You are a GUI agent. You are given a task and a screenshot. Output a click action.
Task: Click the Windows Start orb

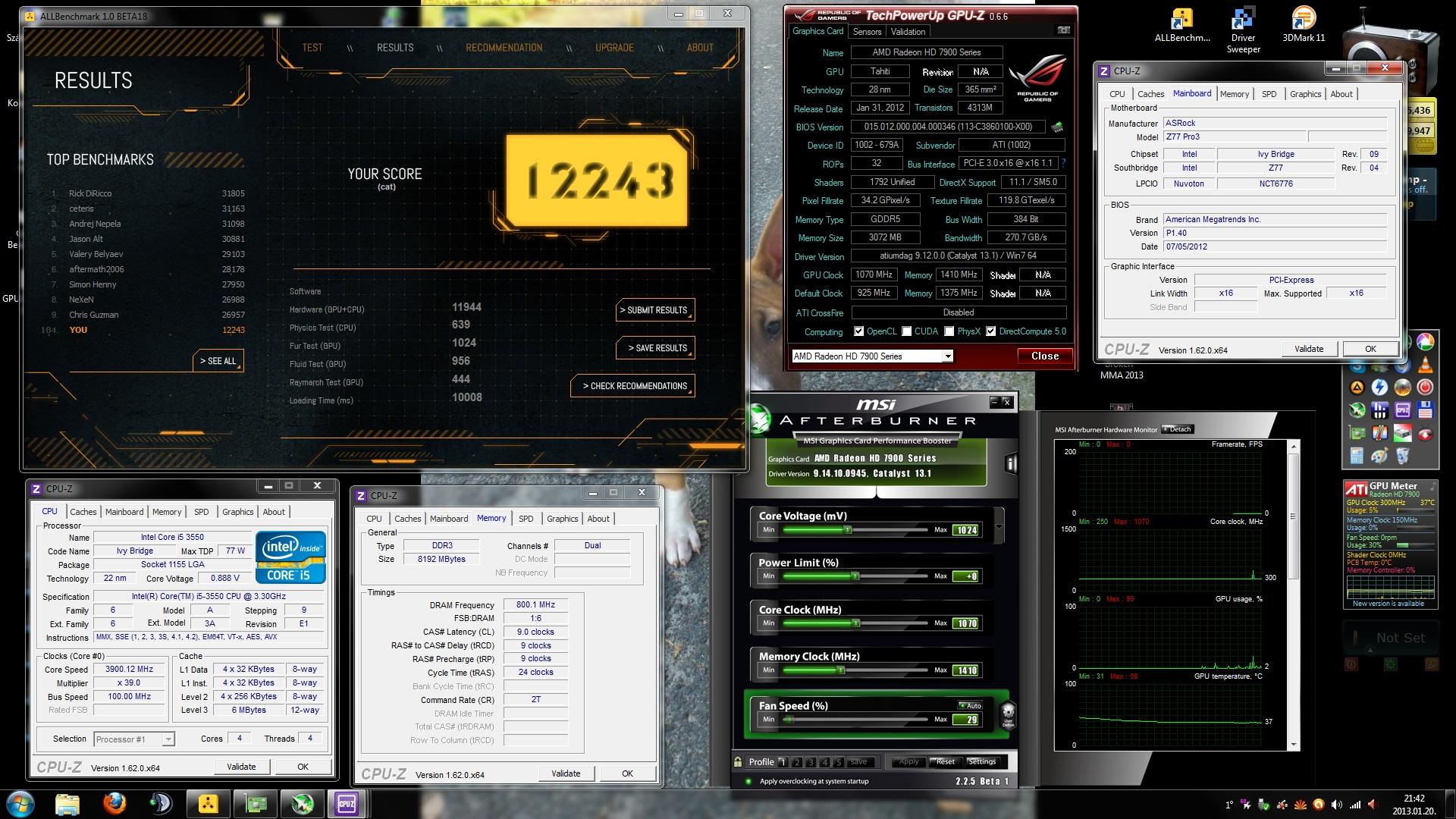pyautogui.click(x=20, y=804)
